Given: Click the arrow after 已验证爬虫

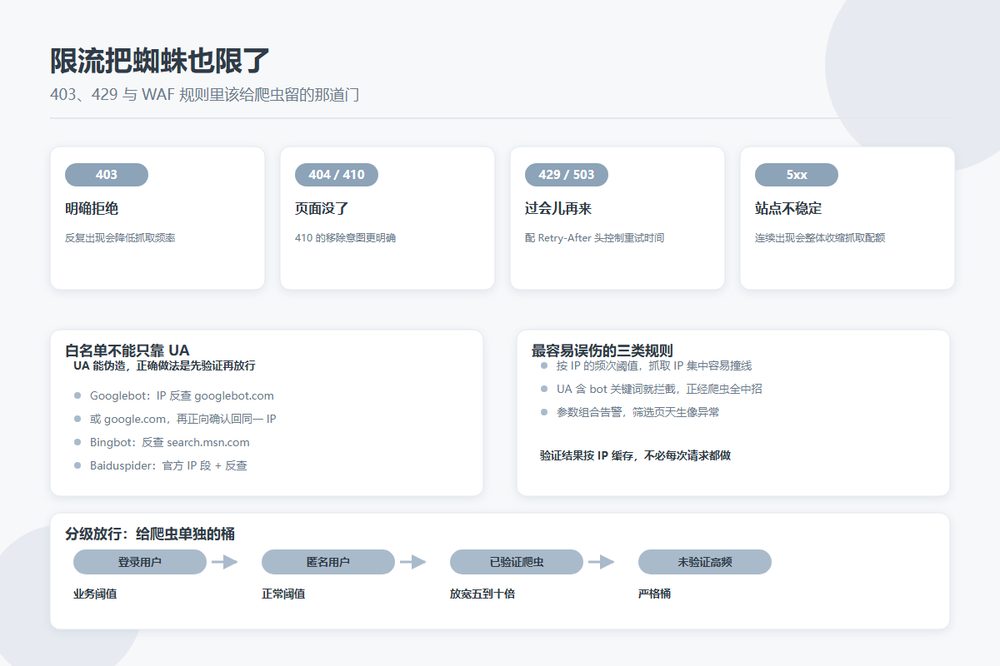Looking at the screenshot, I should pos(601,562).
